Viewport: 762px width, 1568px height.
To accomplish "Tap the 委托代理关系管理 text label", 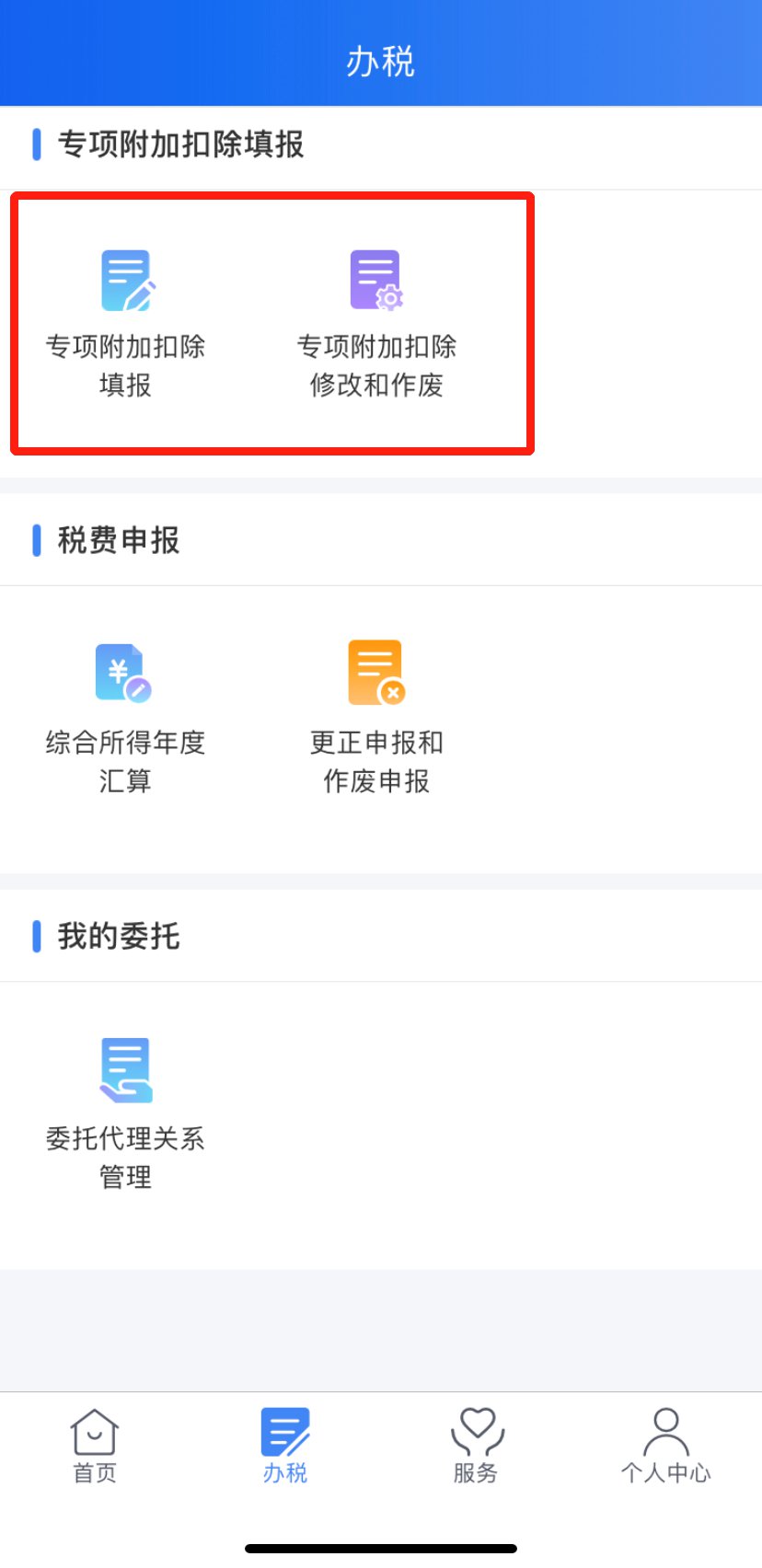I will 126,1158.
